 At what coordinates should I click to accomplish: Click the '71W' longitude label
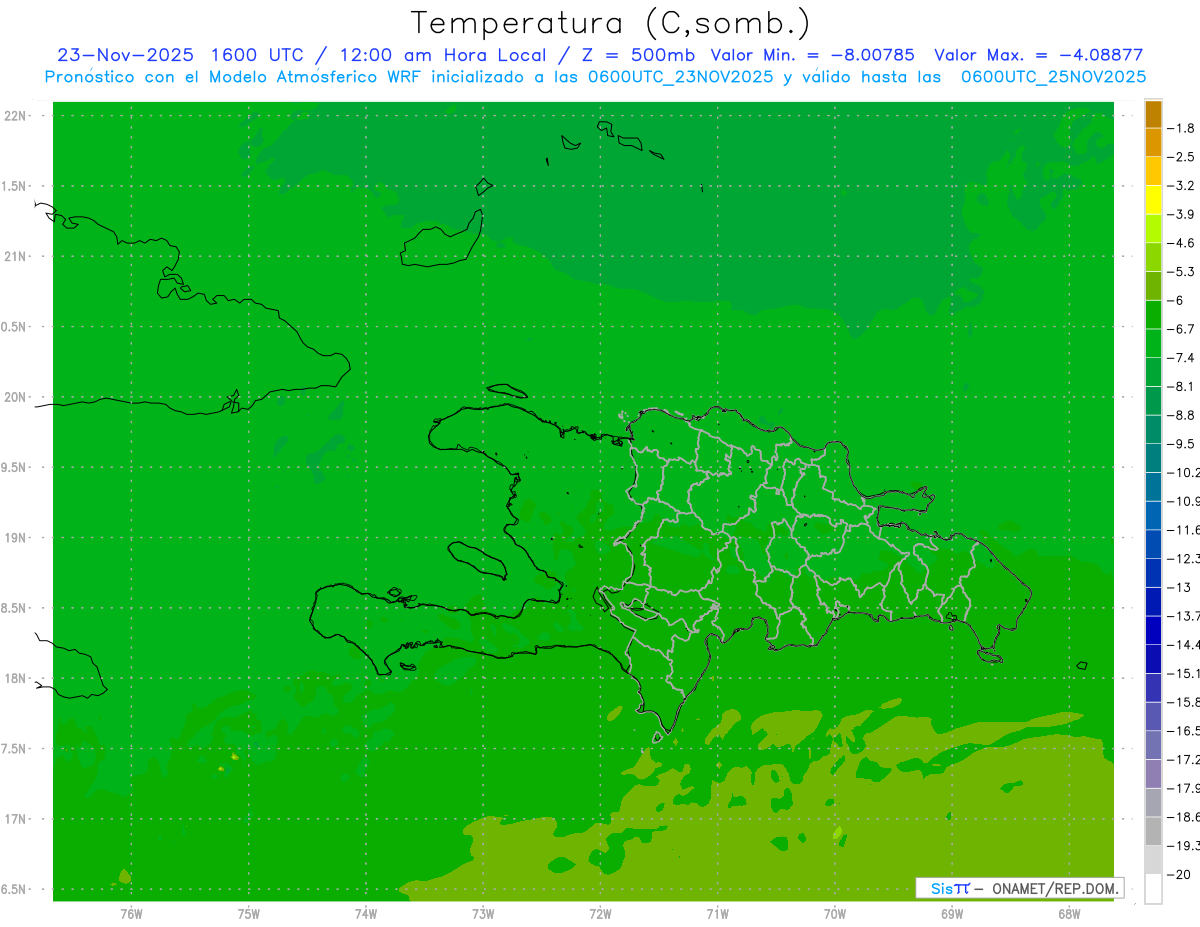pyautogui.click(x=717, y=914)
